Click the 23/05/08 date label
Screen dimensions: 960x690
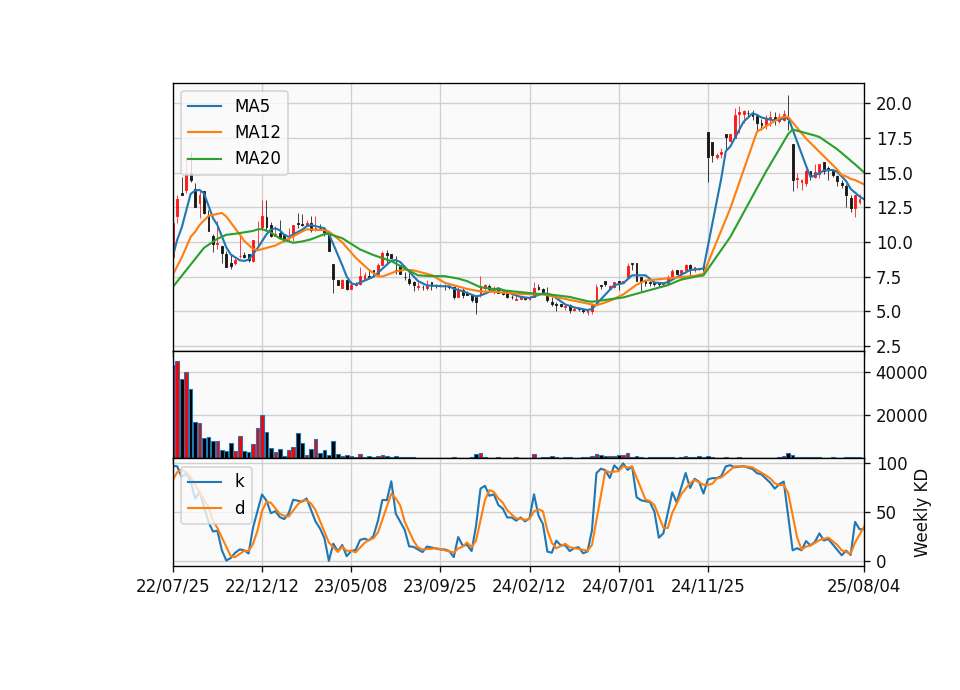pos(351,586)
